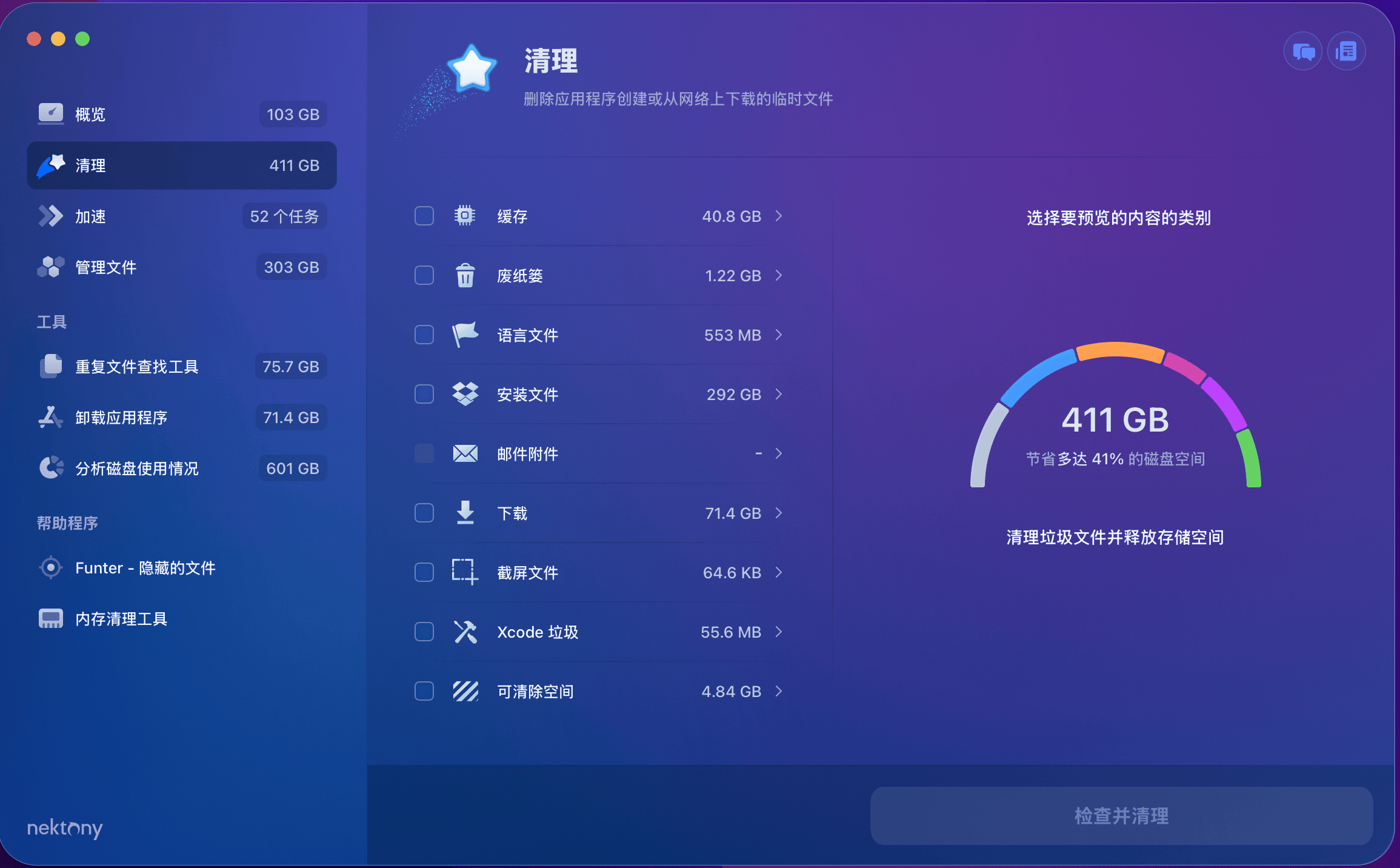Tick the 可清除空间 checkbox

pyautogui.click(x=424, y=692)
